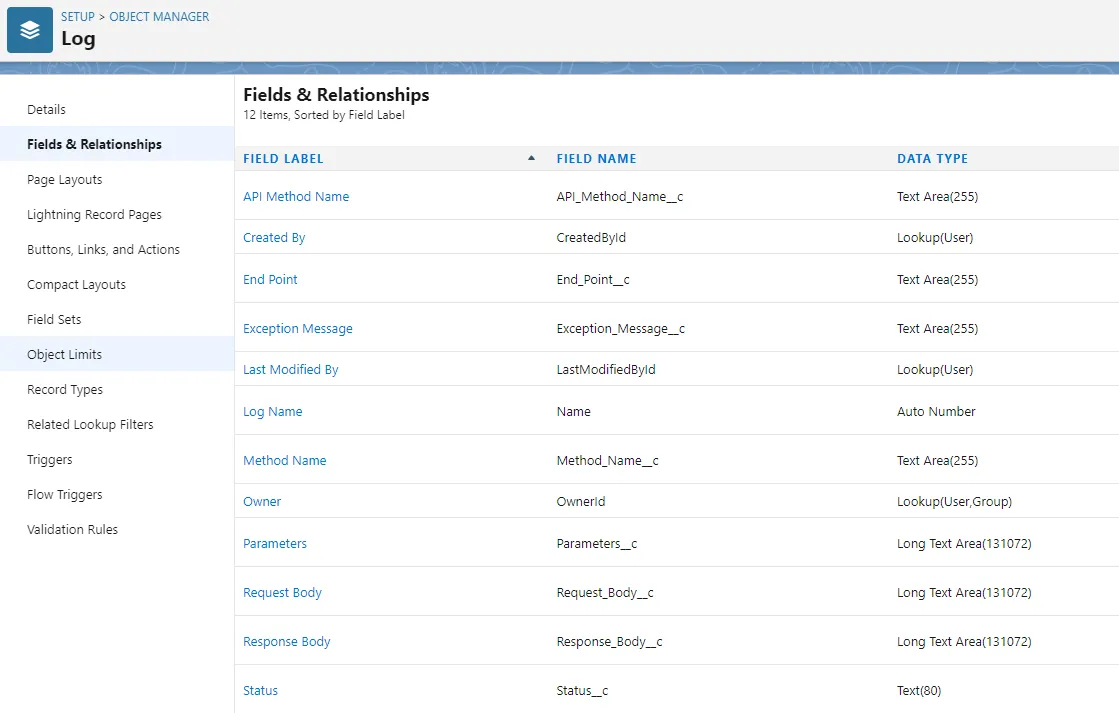Sort the table by Field Name column
This screenshot has height=713, width=1119.
[596, 159]
